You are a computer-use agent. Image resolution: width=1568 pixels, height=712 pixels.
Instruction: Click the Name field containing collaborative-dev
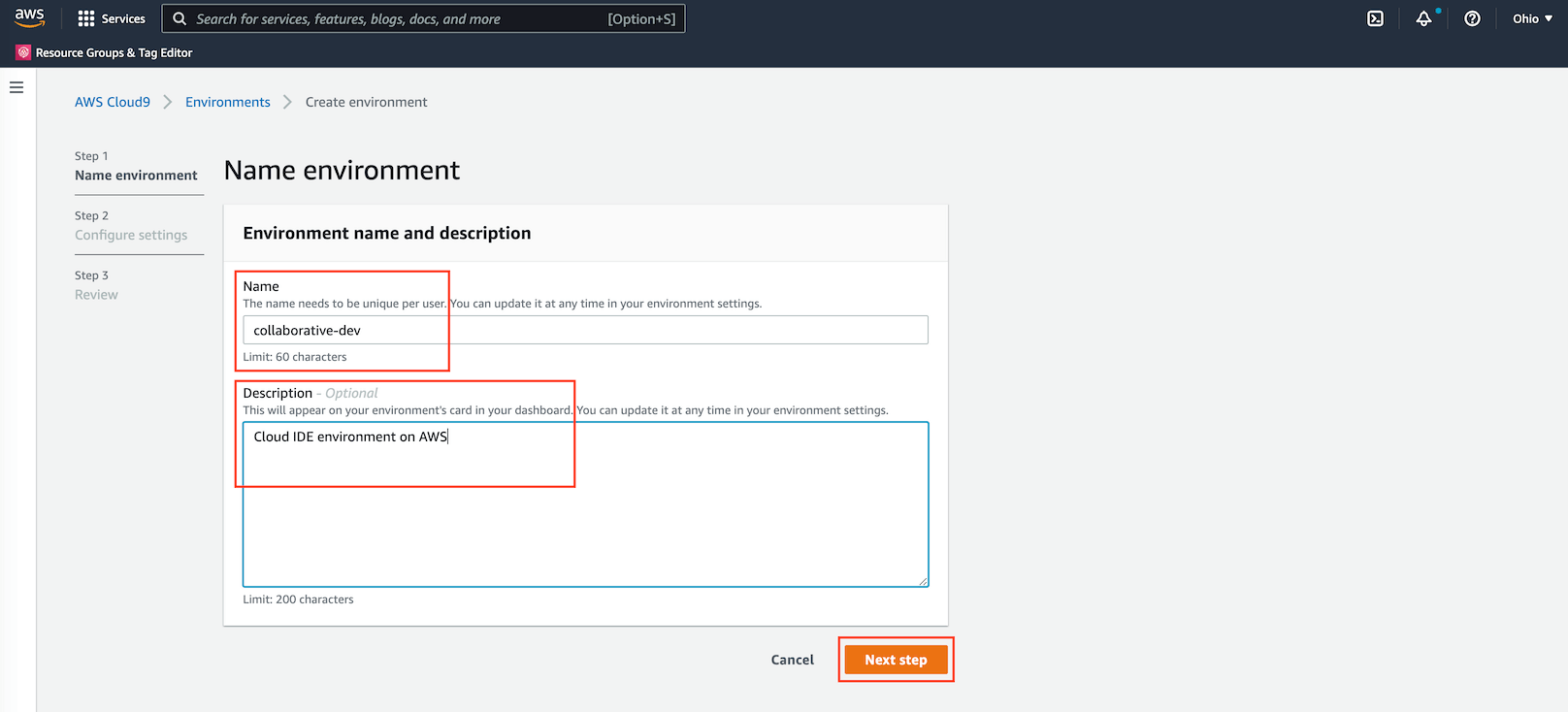click(585, 330)
